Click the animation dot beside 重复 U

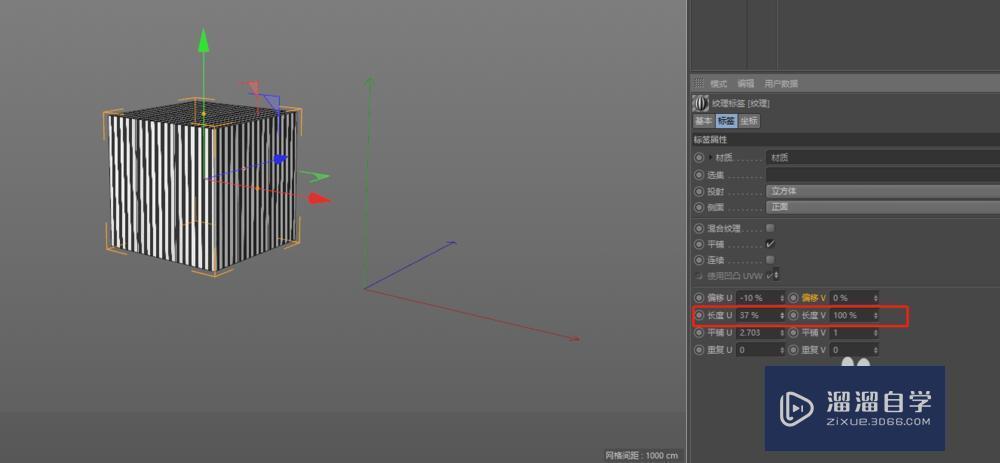[x=699, y=349]
